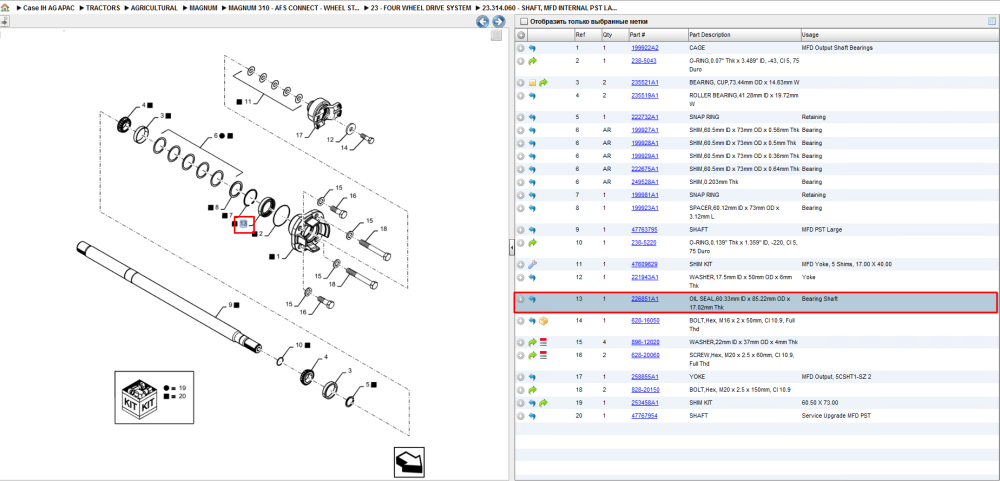Navigate to MAGNUM breadcrumb

tap(203, 8)
